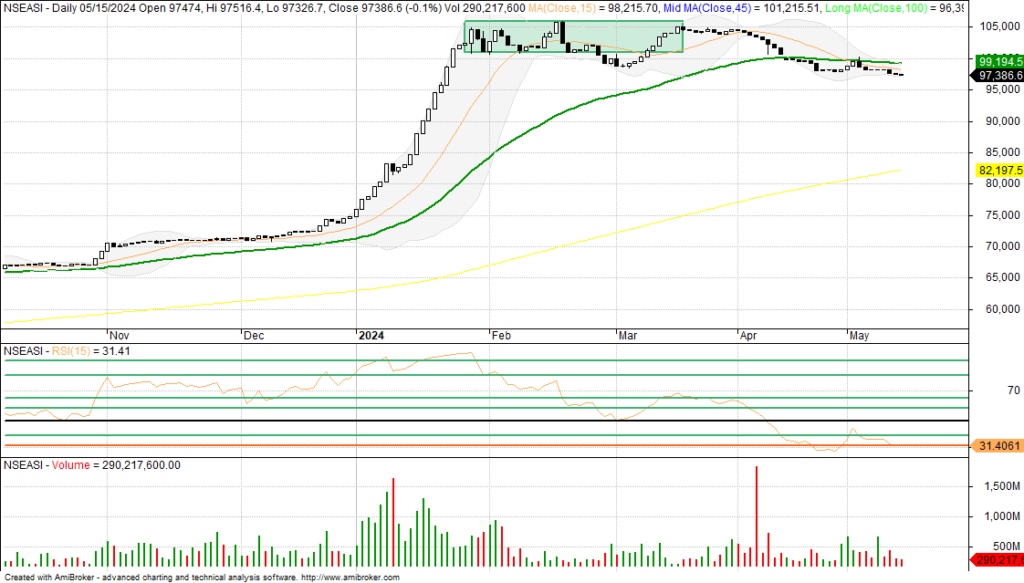Screen dimensions: 1024x583
Task: Click the orange 31.4061 RSI value tag
Action: pyautogui.click(x=998, y=445)
